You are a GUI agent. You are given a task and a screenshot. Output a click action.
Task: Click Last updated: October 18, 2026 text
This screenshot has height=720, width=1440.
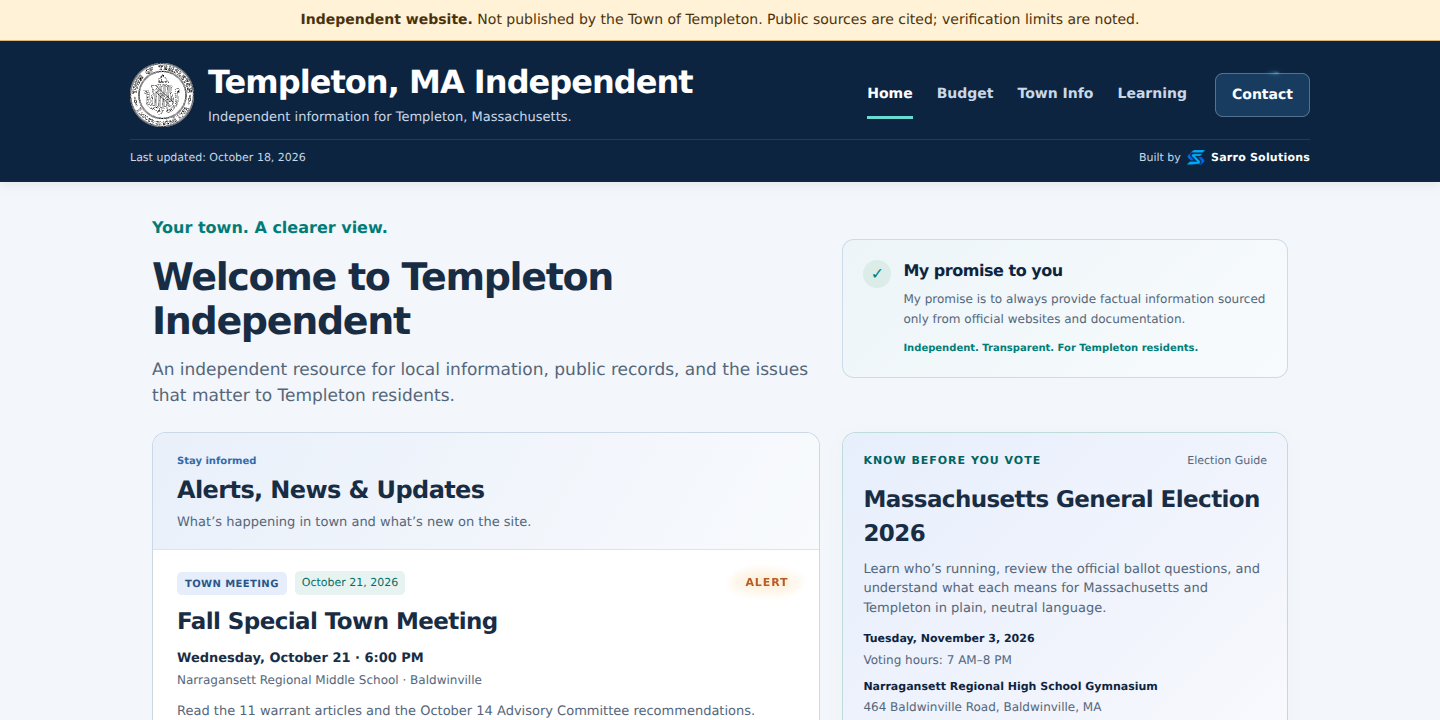point(218,157)
